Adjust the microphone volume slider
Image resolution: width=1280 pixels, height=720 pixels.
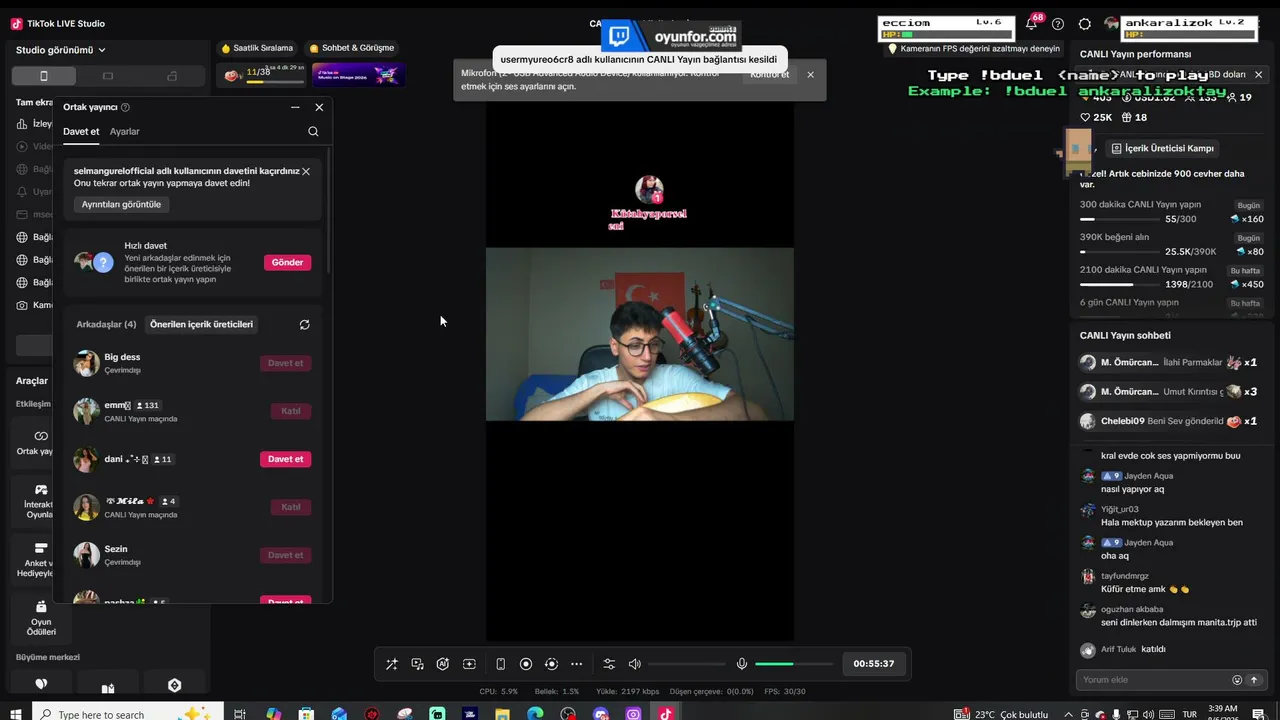tap(794, 664)
